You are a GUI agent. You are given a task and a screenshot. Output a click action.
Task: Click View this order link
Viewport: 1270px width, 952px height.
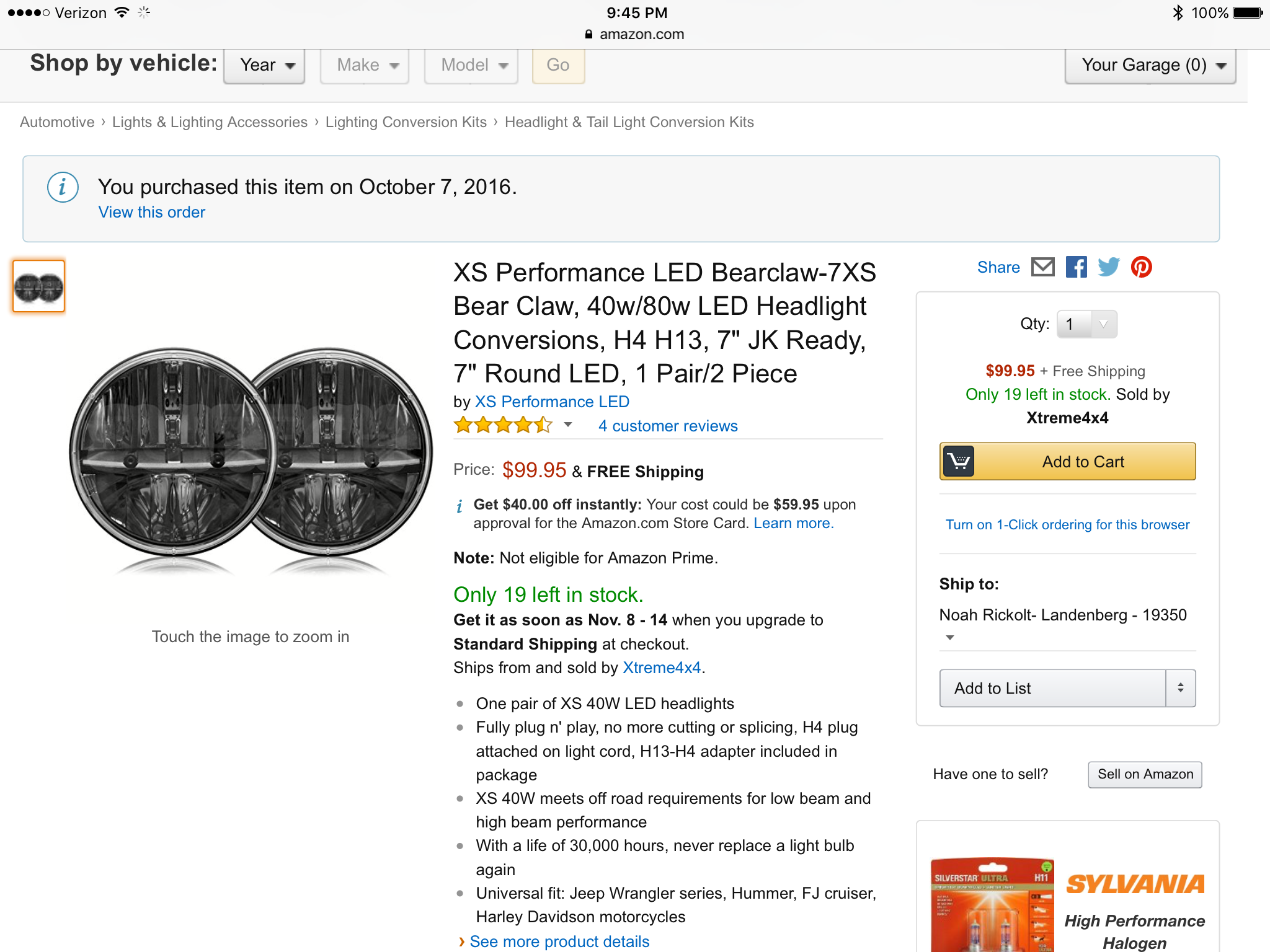(151, 212)
